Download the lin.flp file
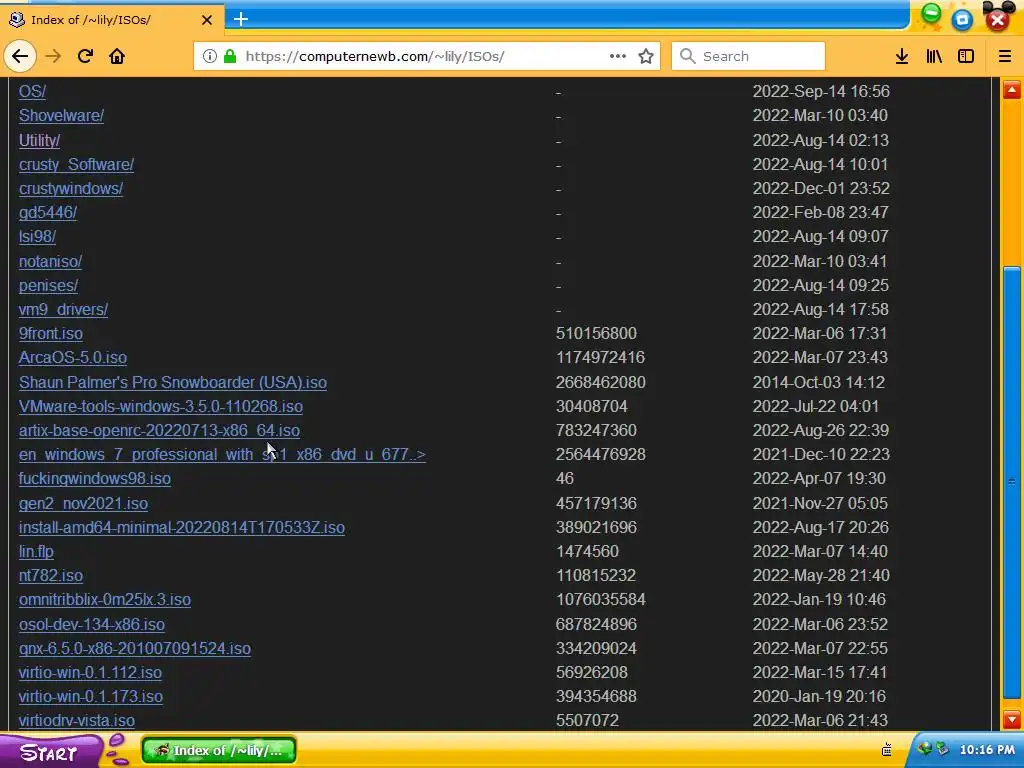Screen dimensions: 1024x768 (36, 552)
